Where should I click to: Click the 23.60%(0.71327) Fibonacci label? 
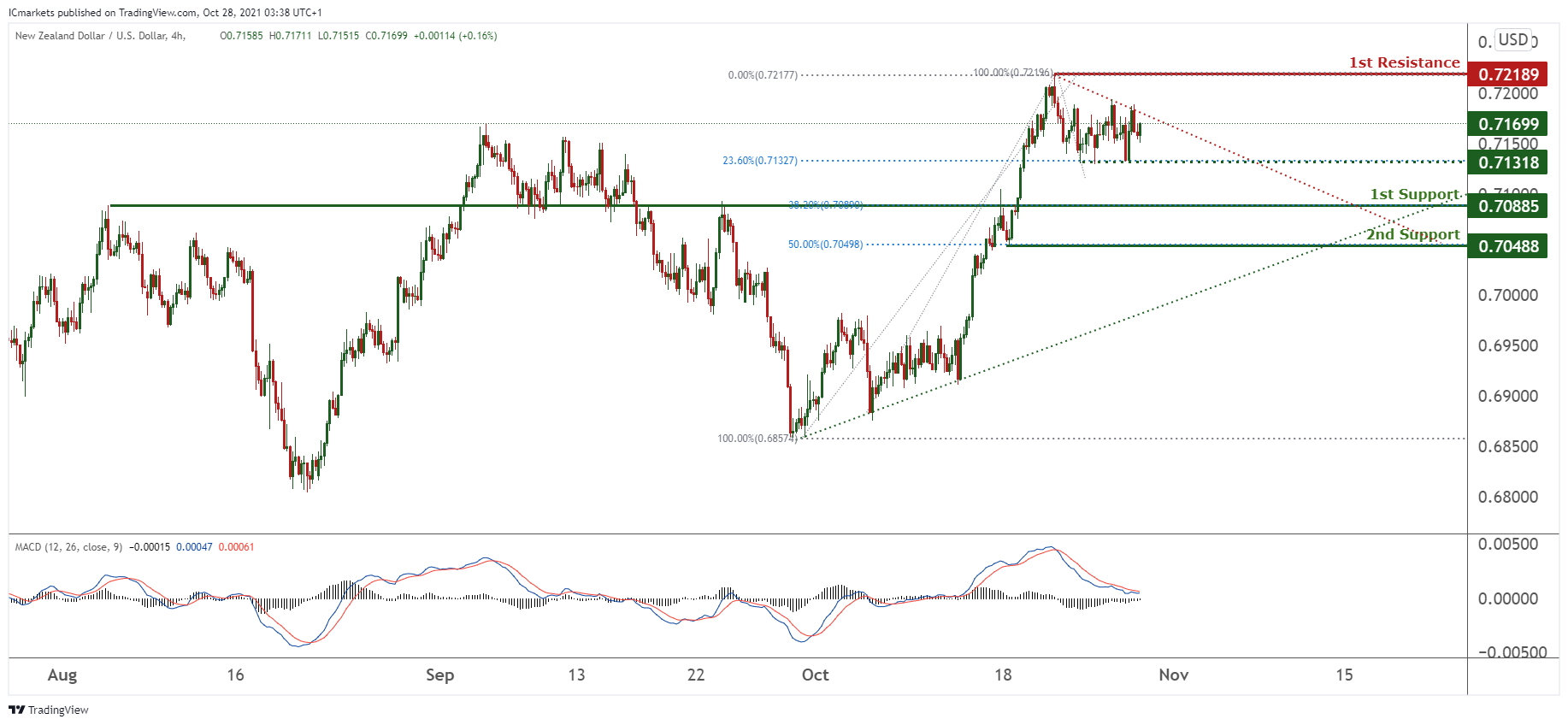[760, 161]
